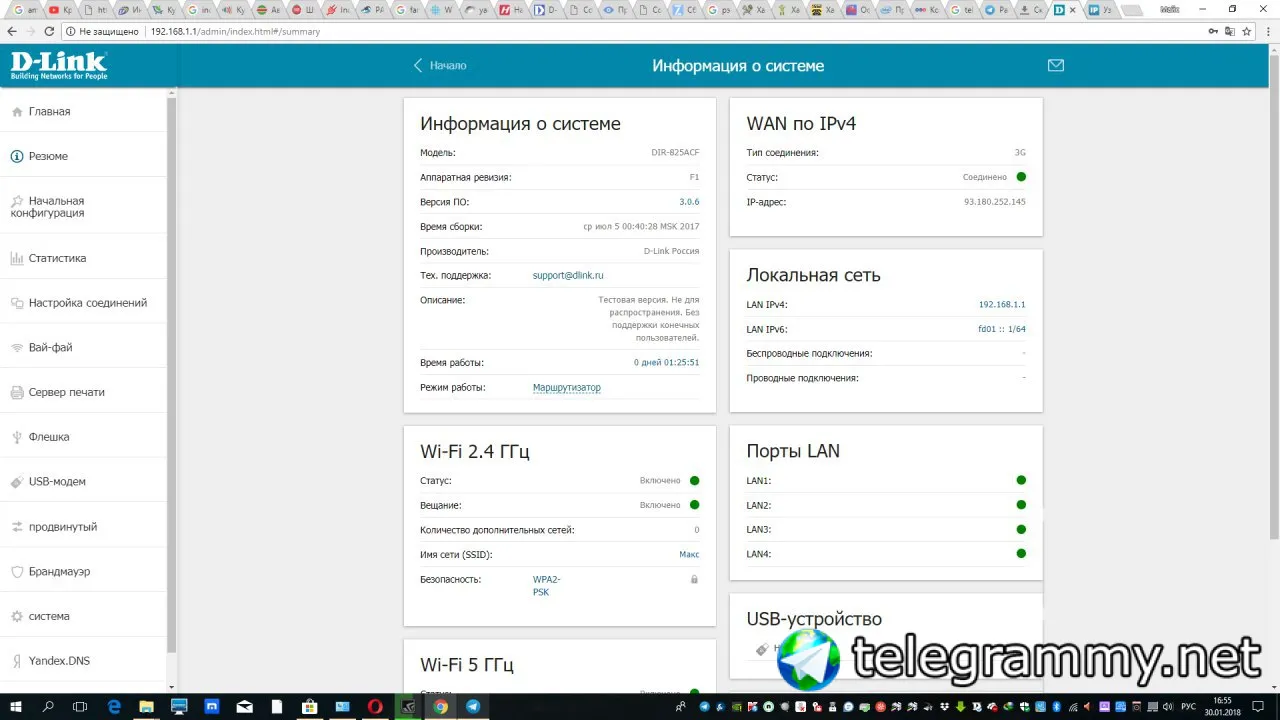Open the LAN IPv6 fd01::1/64 link

coord(1002,329)
